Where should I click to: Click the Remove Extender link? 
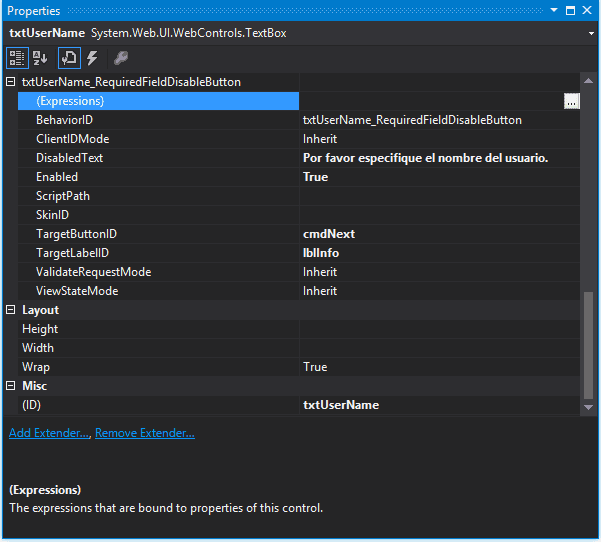145,433
